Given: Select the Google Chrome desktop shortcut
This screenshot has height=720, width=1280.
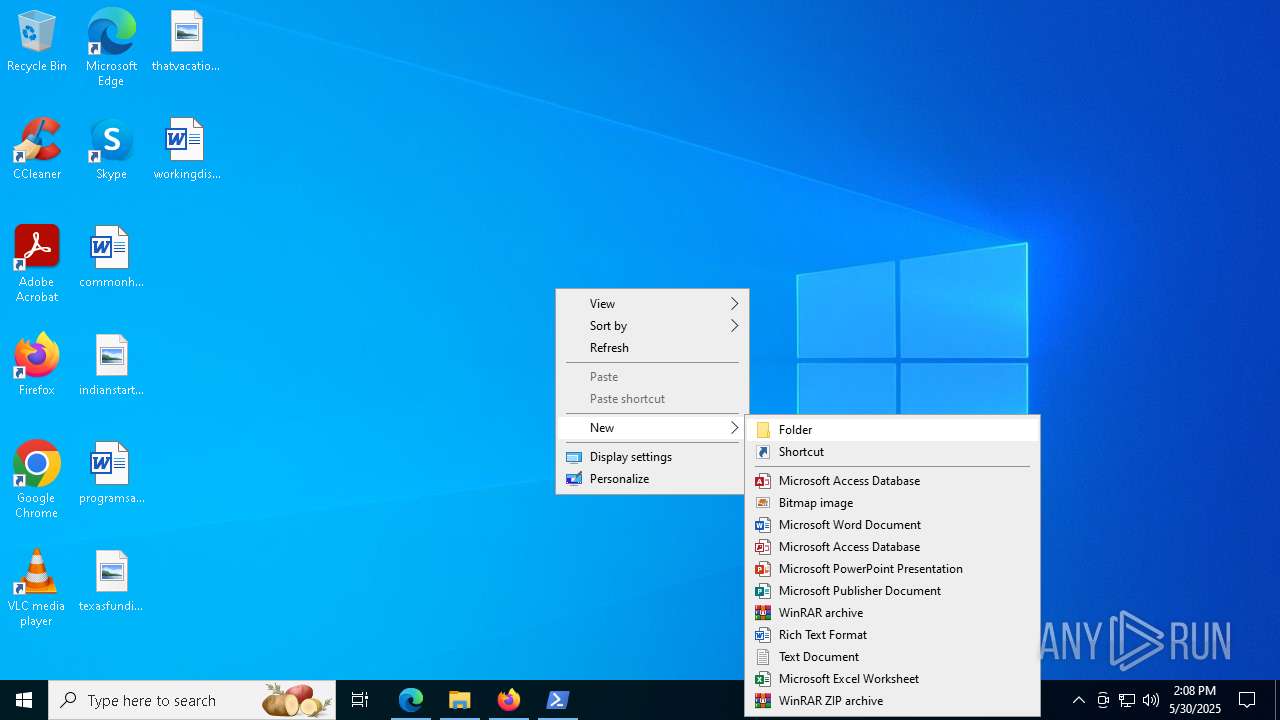Looking at the screenshot, I should 37,481.
